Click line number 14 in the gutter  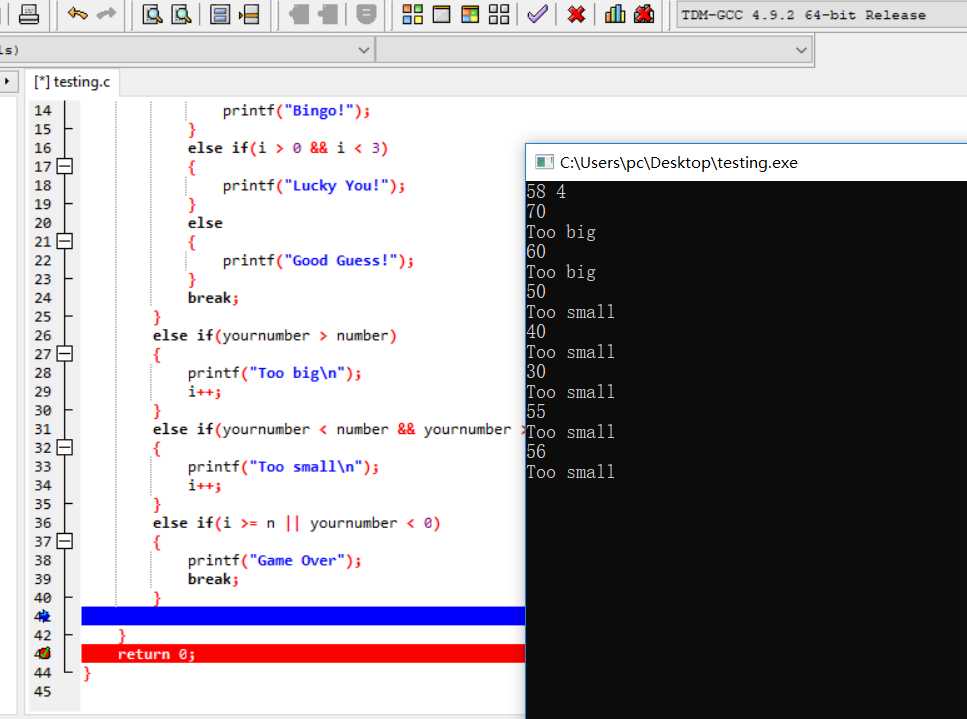pos(43,110)
